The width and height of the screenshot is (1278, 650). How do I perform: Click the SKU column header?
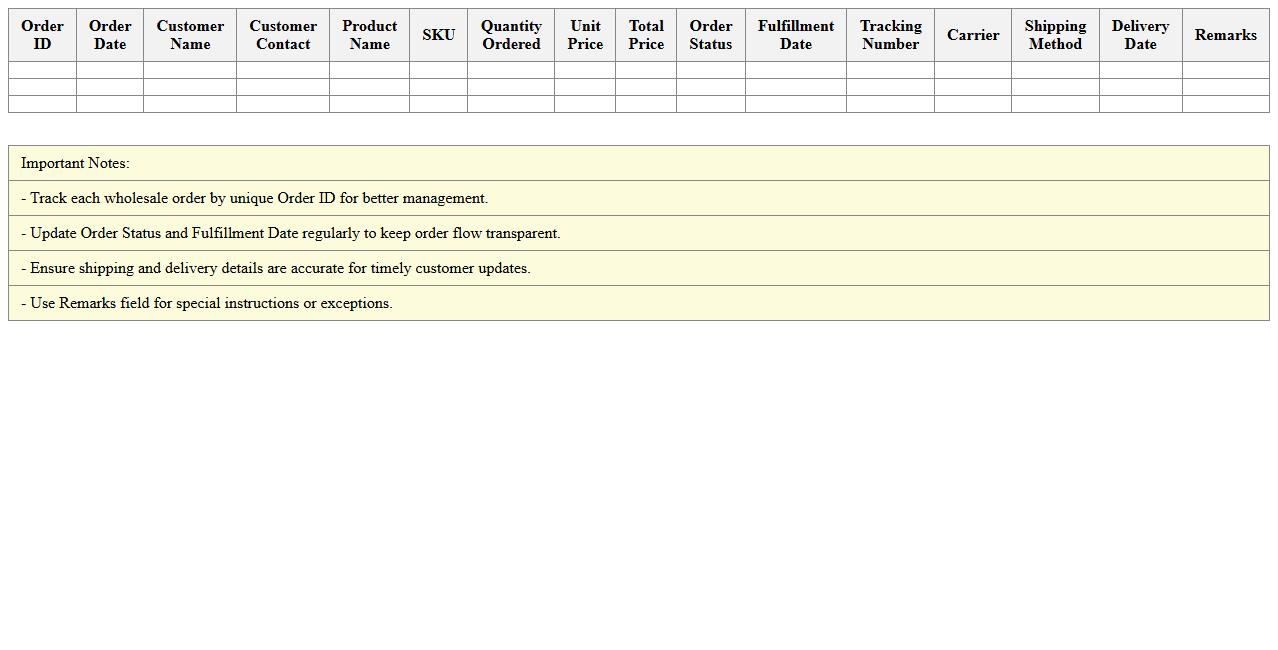click(438, 34)
